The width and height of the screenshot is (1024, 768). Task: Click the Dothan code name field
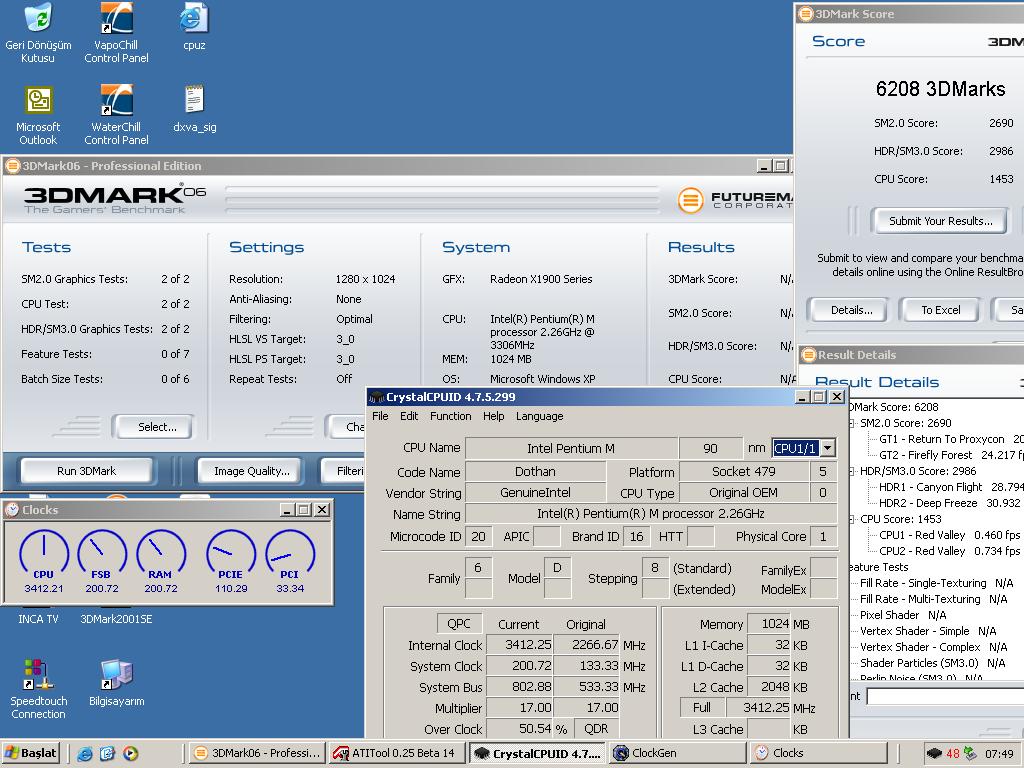point(536,472)
